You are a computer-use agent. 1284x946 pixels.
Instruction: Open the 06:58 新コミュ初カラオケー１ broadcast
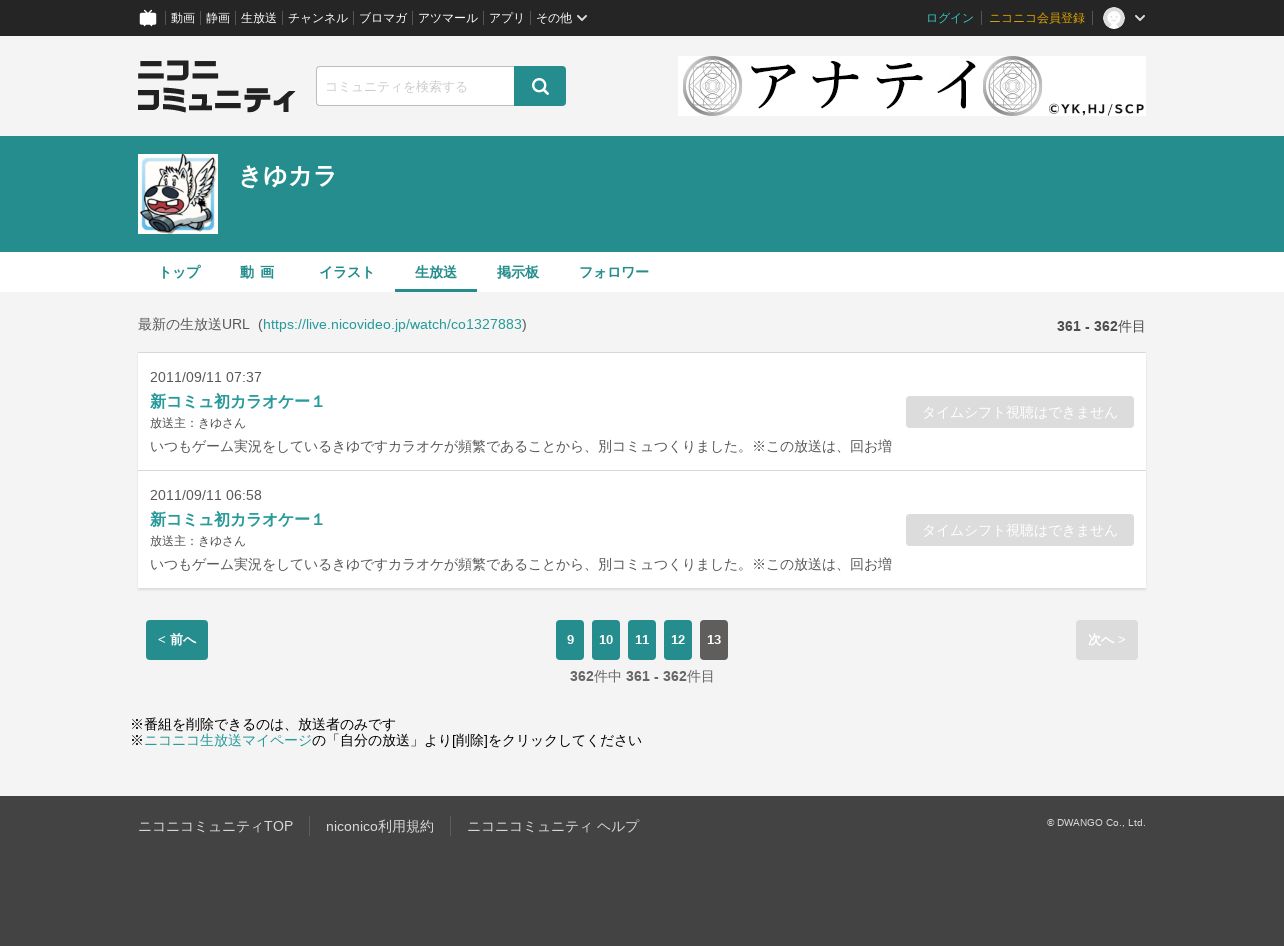237,520
